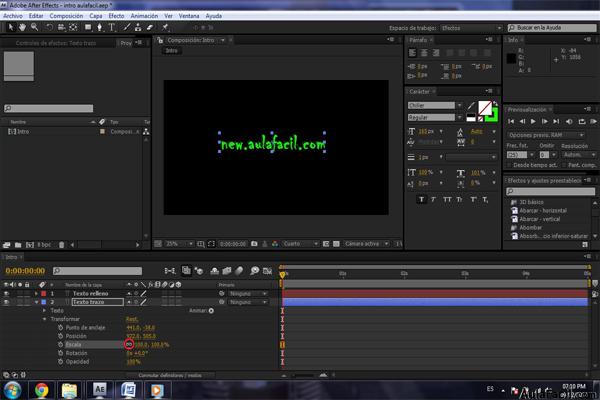Take snapshot with the camera icon in viewer
Viewport: 600px width, 400px height.
254,244
